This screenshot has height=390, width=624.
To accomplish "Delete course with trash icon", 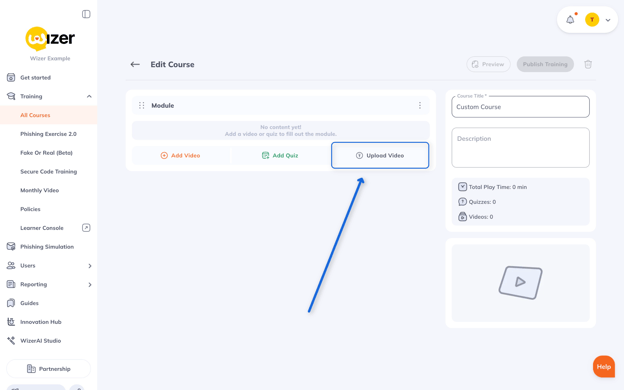I will pyautogui.click(x=588, y=64).
